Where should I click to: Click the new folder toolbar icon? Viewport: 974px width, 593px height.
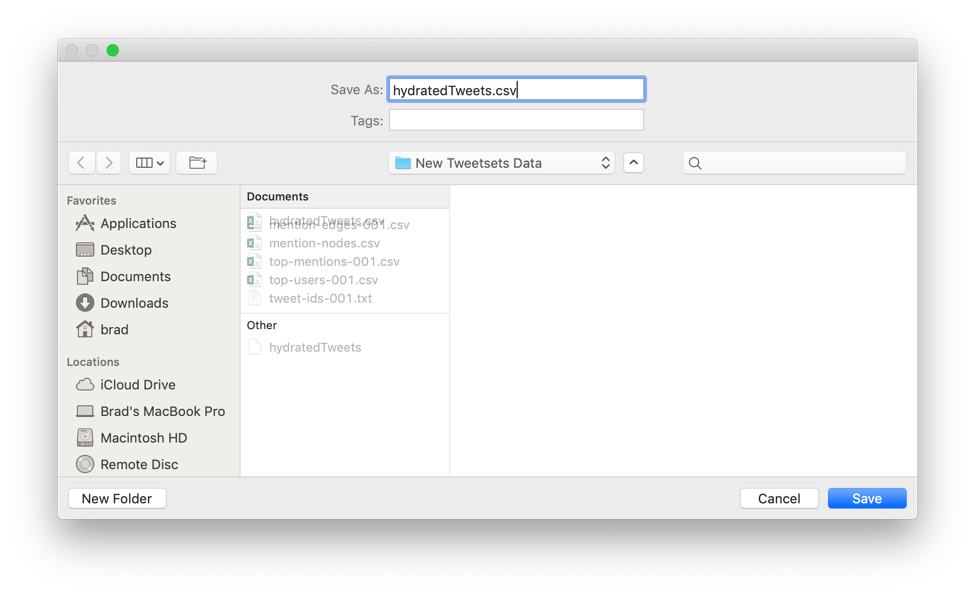point(196,162)
